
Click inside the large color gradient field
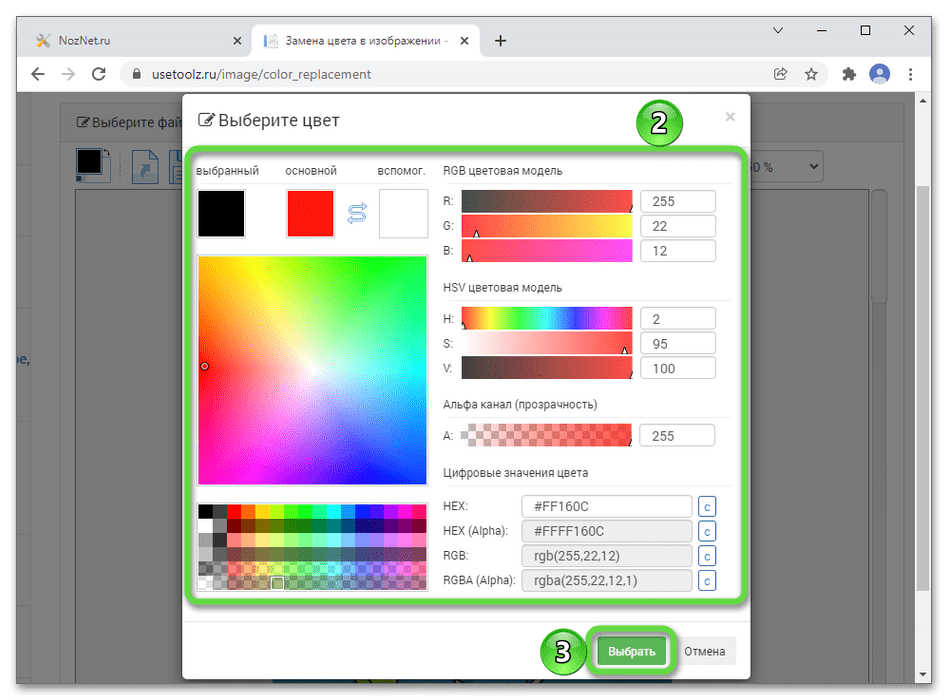[312, 370]
